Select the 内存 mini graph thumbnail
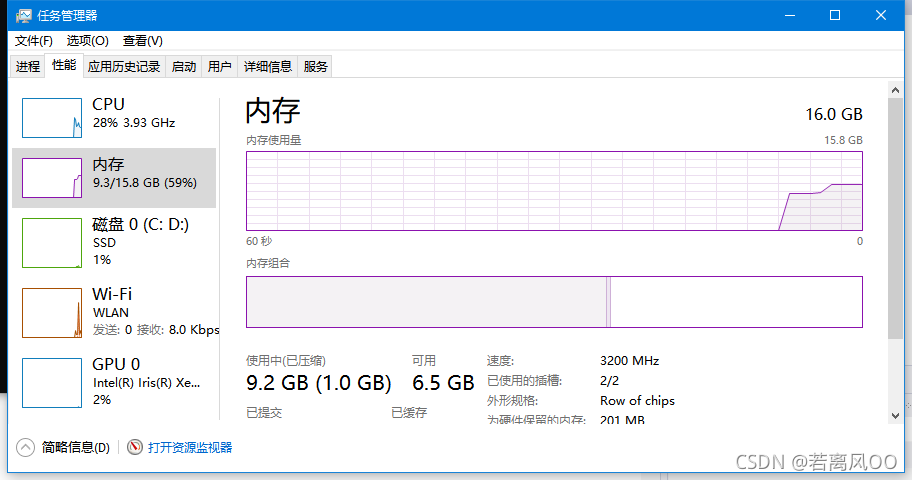 [x=52, y=178]
